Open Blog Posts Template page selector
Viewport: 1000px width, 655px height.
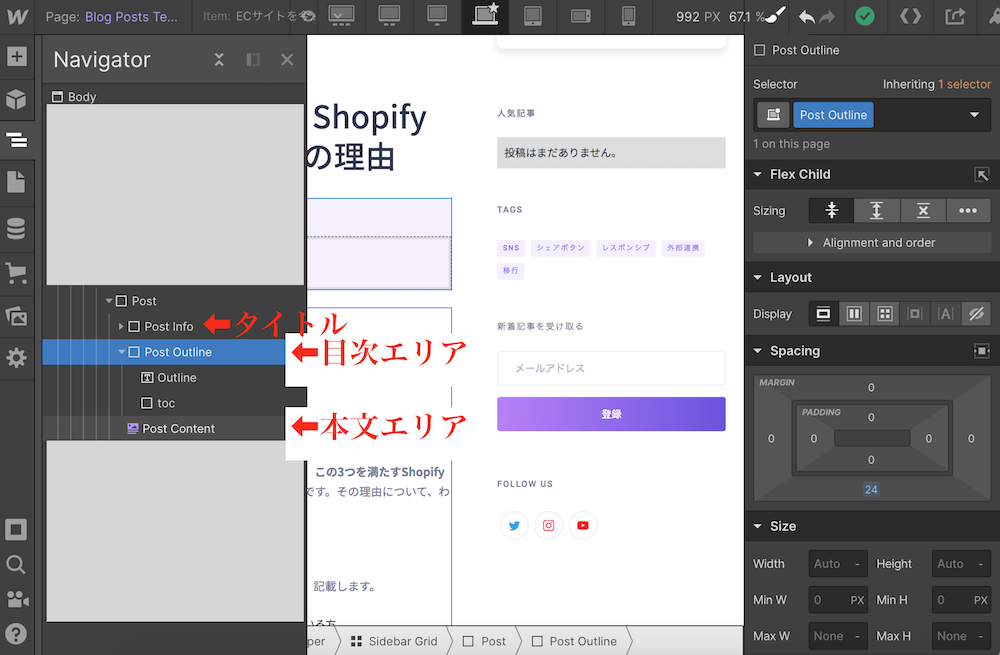[x=131, y=17]
